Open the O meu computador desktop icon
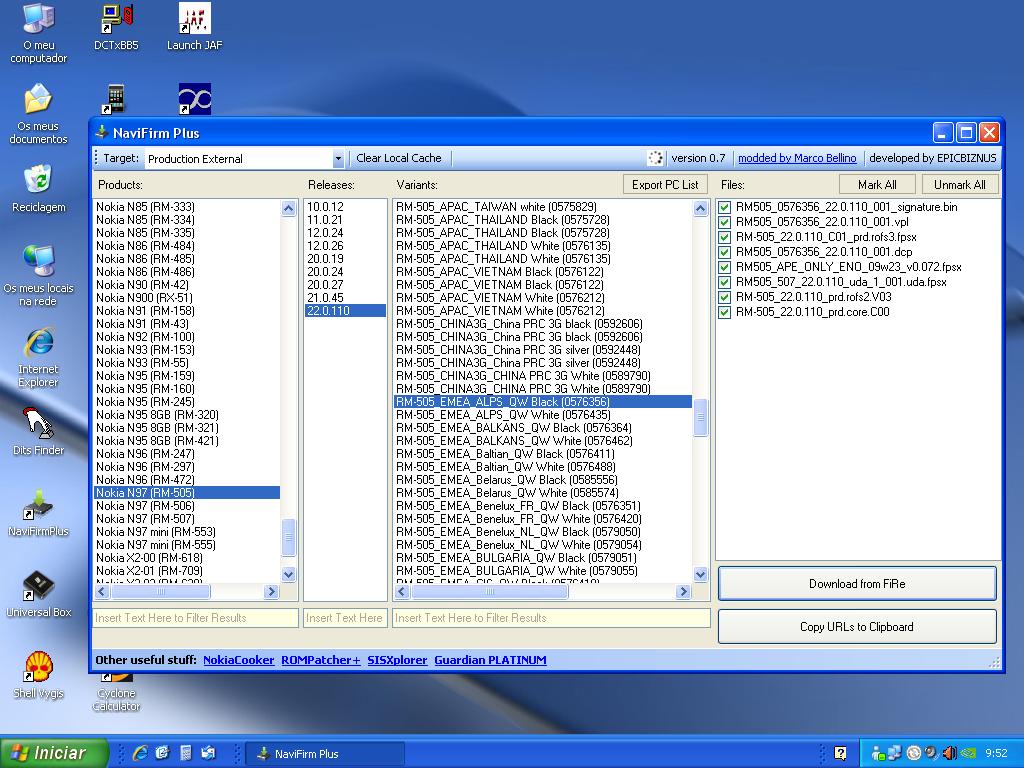This screenshot has width=1024, height=768. tap(39, 33)
